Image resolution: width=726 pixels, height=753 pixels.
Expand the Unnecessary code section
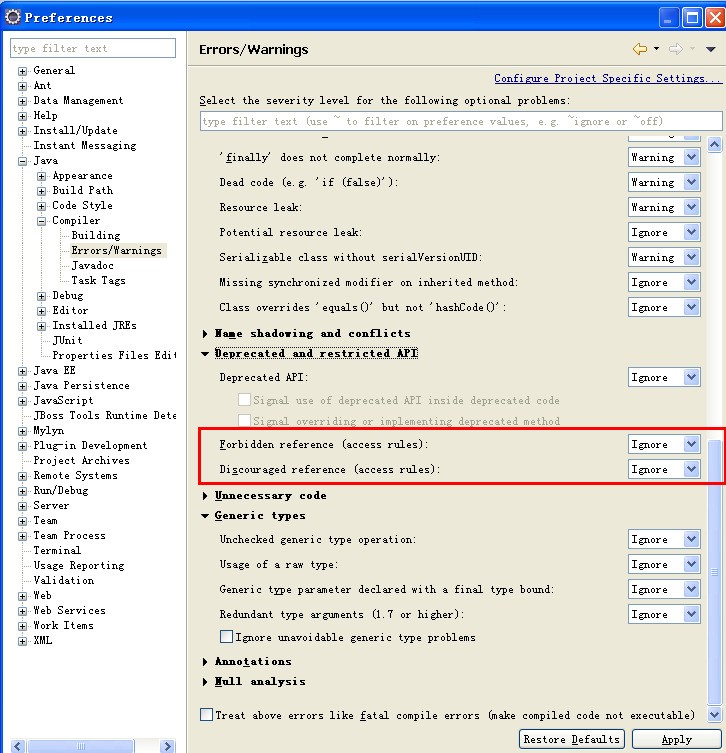coord(206,496)
